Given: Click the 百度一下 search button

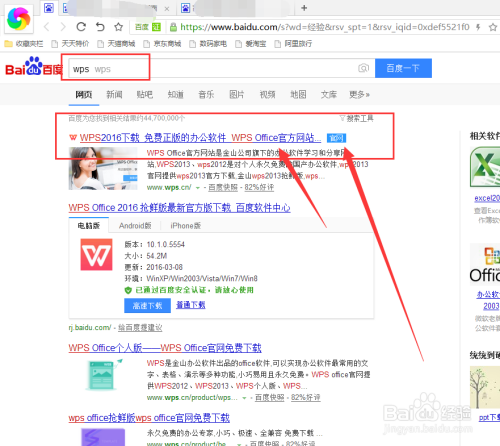Looking at the screenshot, I should pyautogui.click(x=403, y=68).
